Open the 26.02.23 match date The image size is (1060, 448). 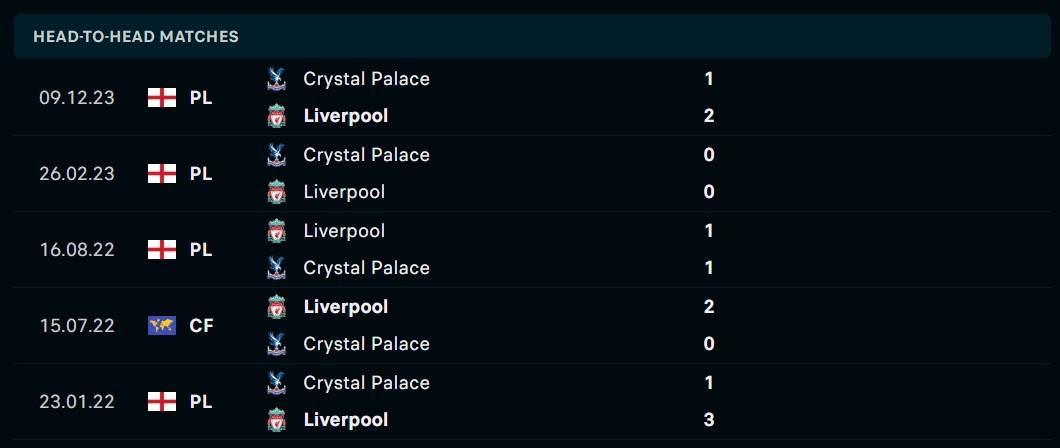77,174
